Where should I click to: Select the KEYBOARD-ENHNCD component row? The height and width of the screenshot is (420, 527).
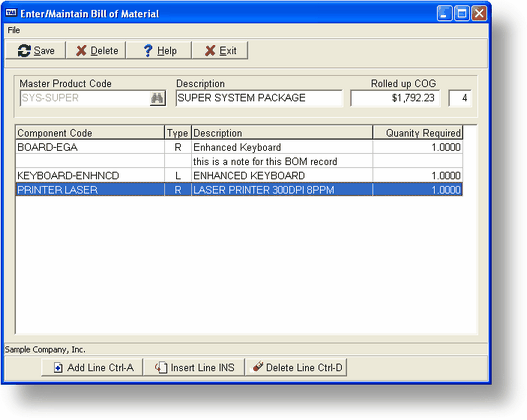(239, 175)
